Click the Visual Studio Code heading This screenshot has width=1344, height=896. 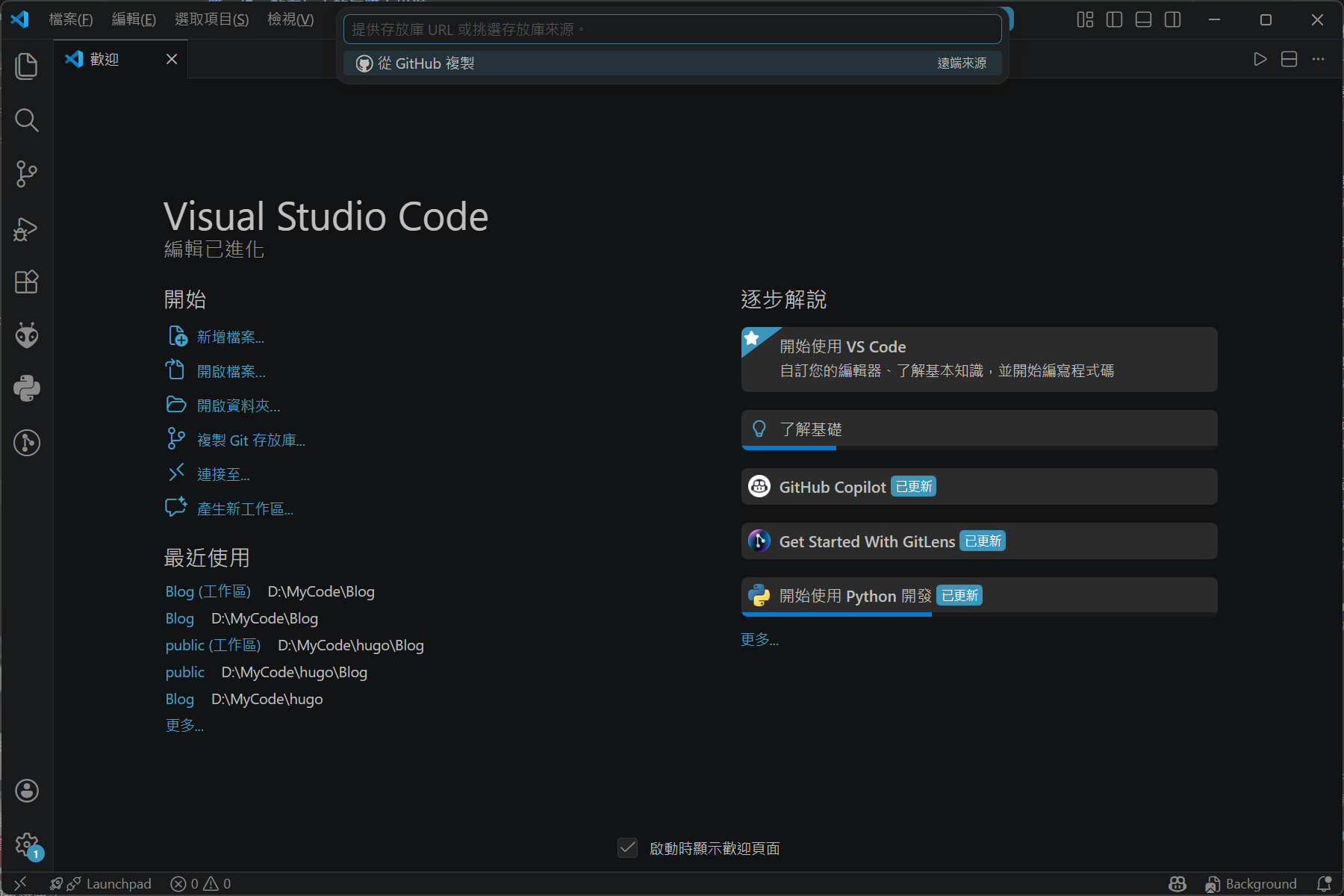click(x=326, y=217)
